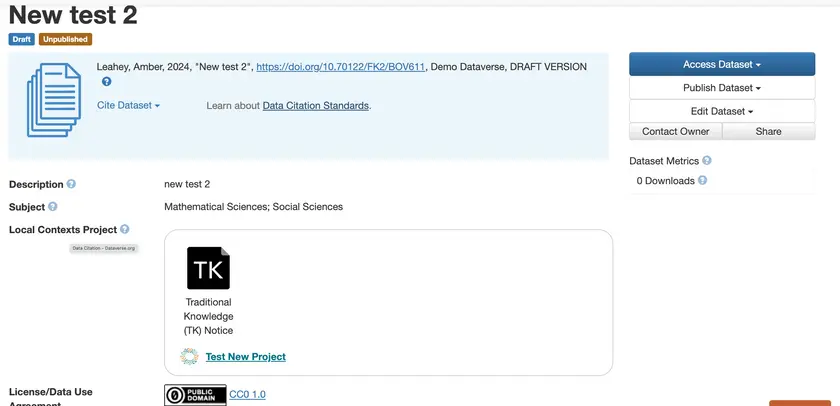Viewport: 840px width, 406px height.
Task: Open the Edit Dataset dropdown menu
Action: coord(722,111)
